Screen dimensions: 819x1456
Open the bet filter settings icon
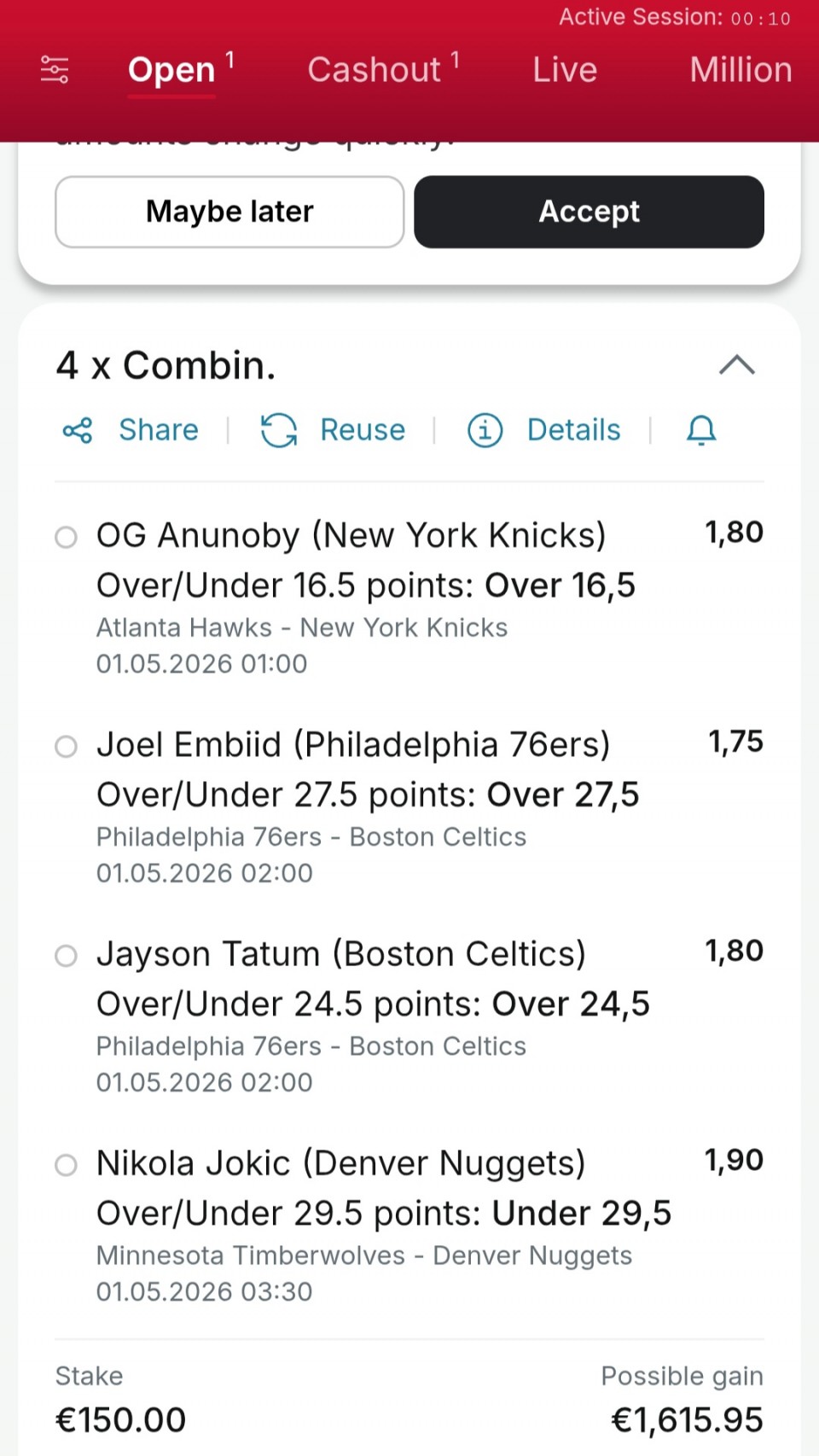point(55,69)
